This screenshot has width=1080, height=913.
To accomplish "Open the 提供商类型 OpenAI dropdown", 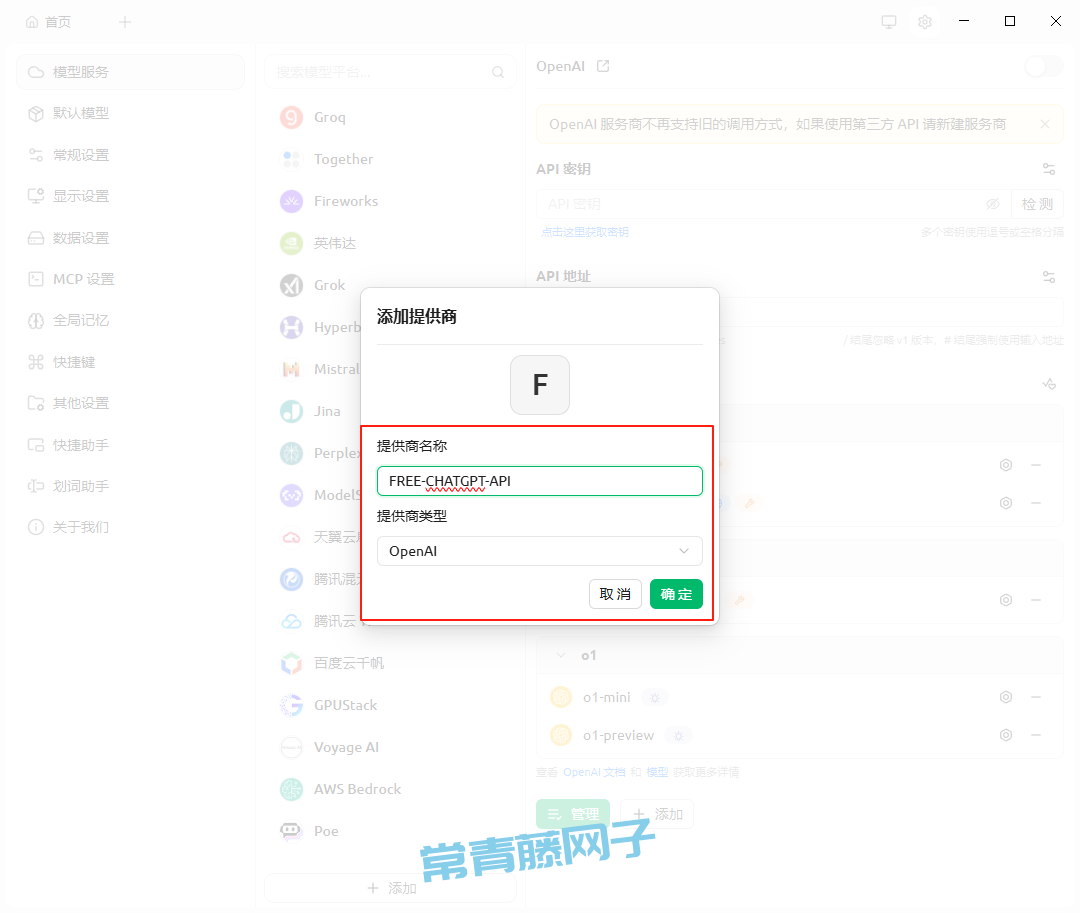I will click(x=540, y=552).
